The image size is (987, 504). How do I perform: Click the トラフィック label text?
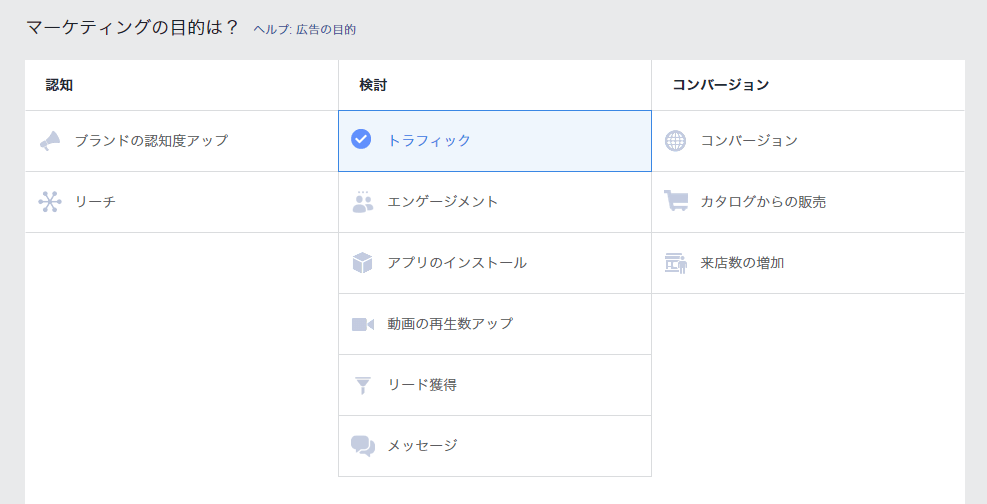(x=429, y=140)
